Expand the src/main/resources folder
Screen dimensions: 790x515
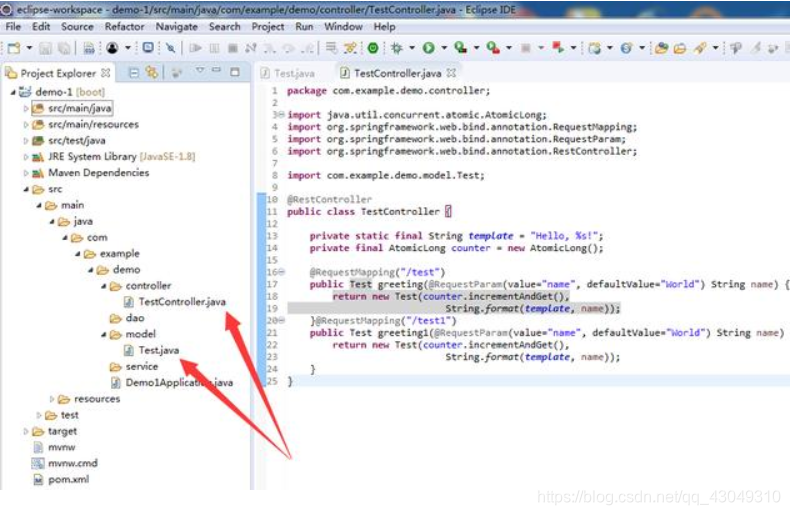(26, 124)
